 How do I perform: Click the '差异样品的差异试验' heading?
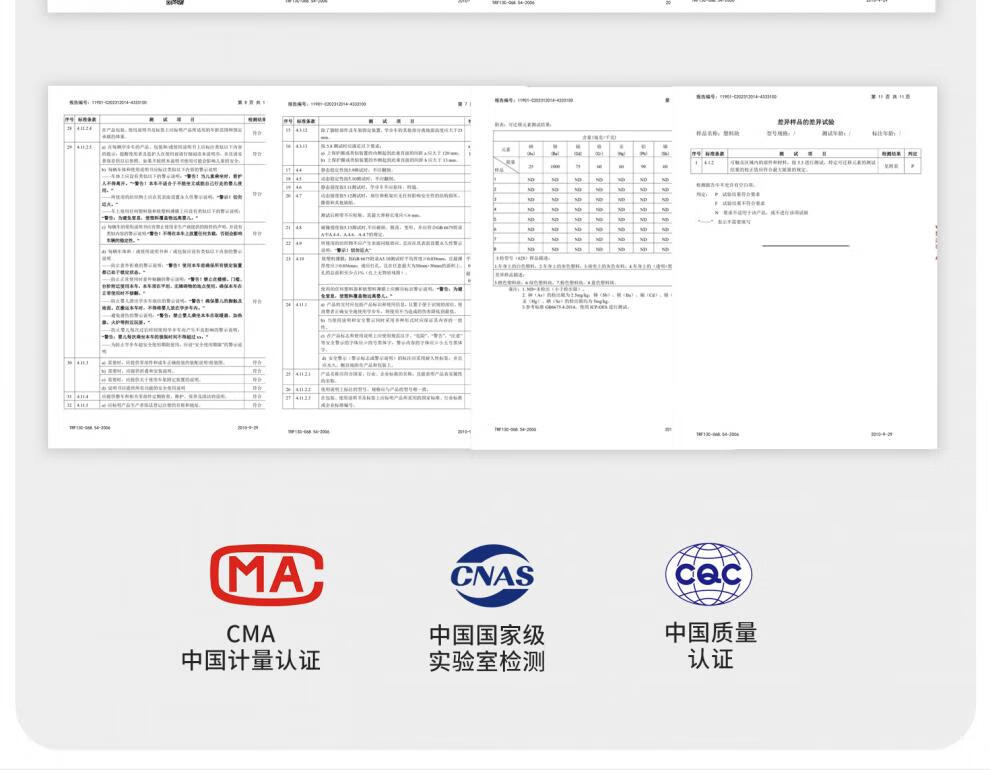click(806, 122)
